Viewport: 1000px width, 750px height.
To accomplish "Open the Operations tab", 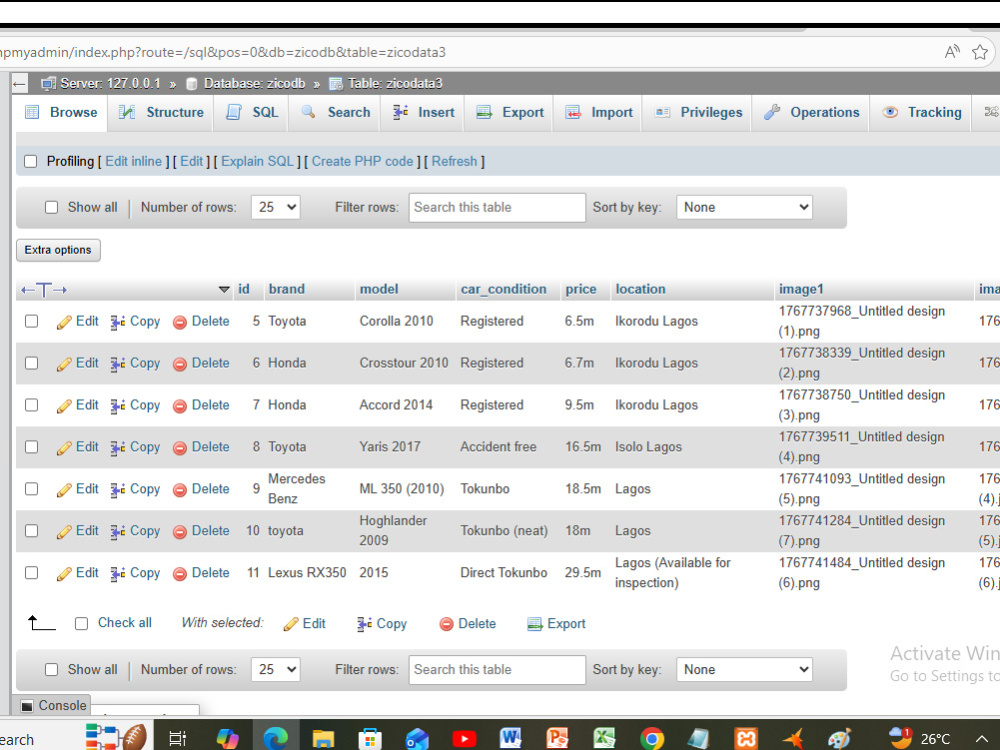I will [x=812, y=112].
